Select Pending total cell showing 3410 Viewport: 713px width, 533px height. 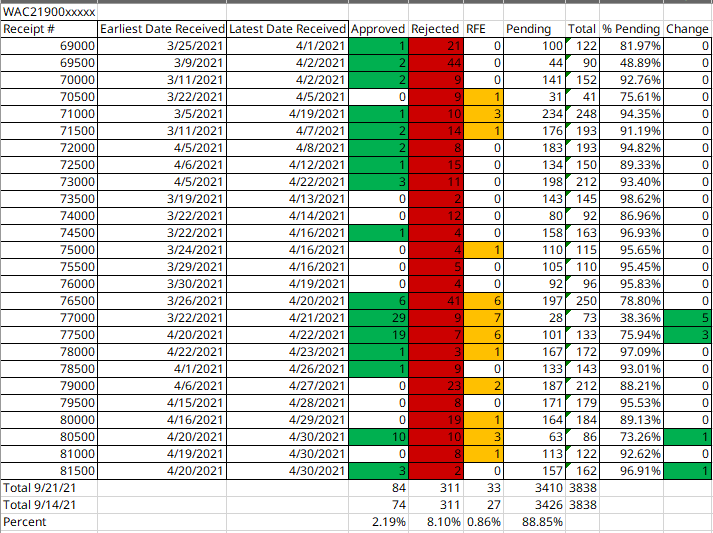coord(534,488)
